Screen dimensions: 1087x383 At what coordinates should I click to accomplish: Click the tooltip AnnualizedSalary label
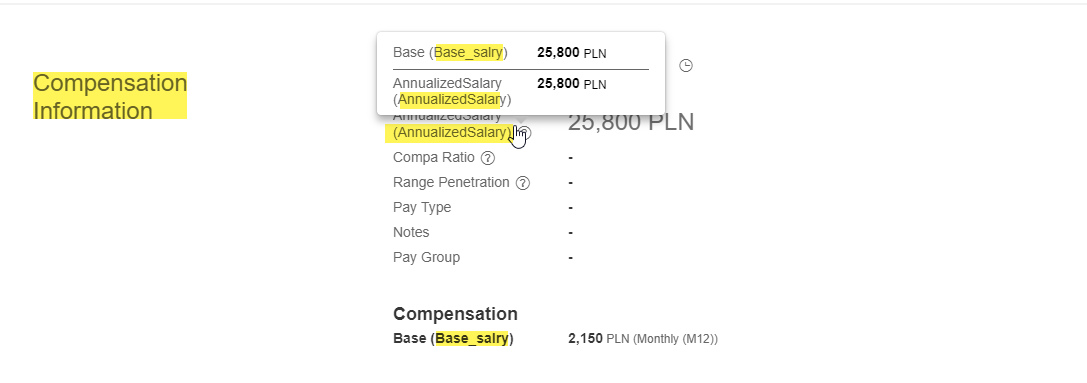(452, 92)
